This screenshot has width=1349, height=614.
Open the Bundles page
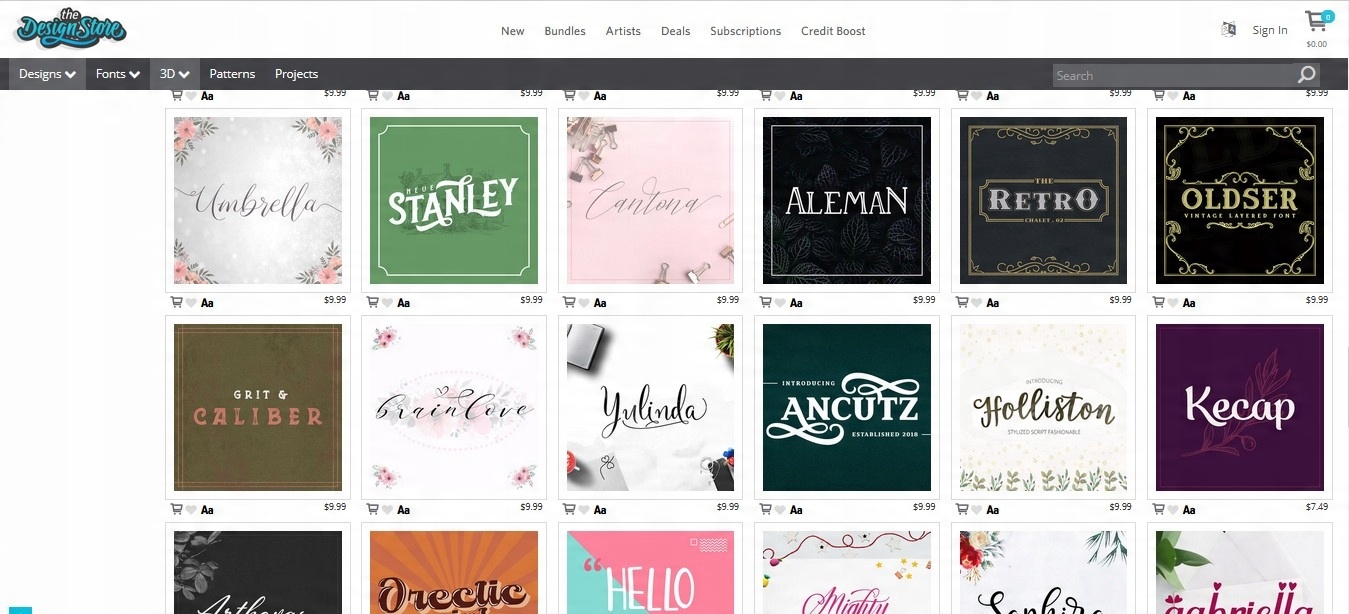point(565,31)
